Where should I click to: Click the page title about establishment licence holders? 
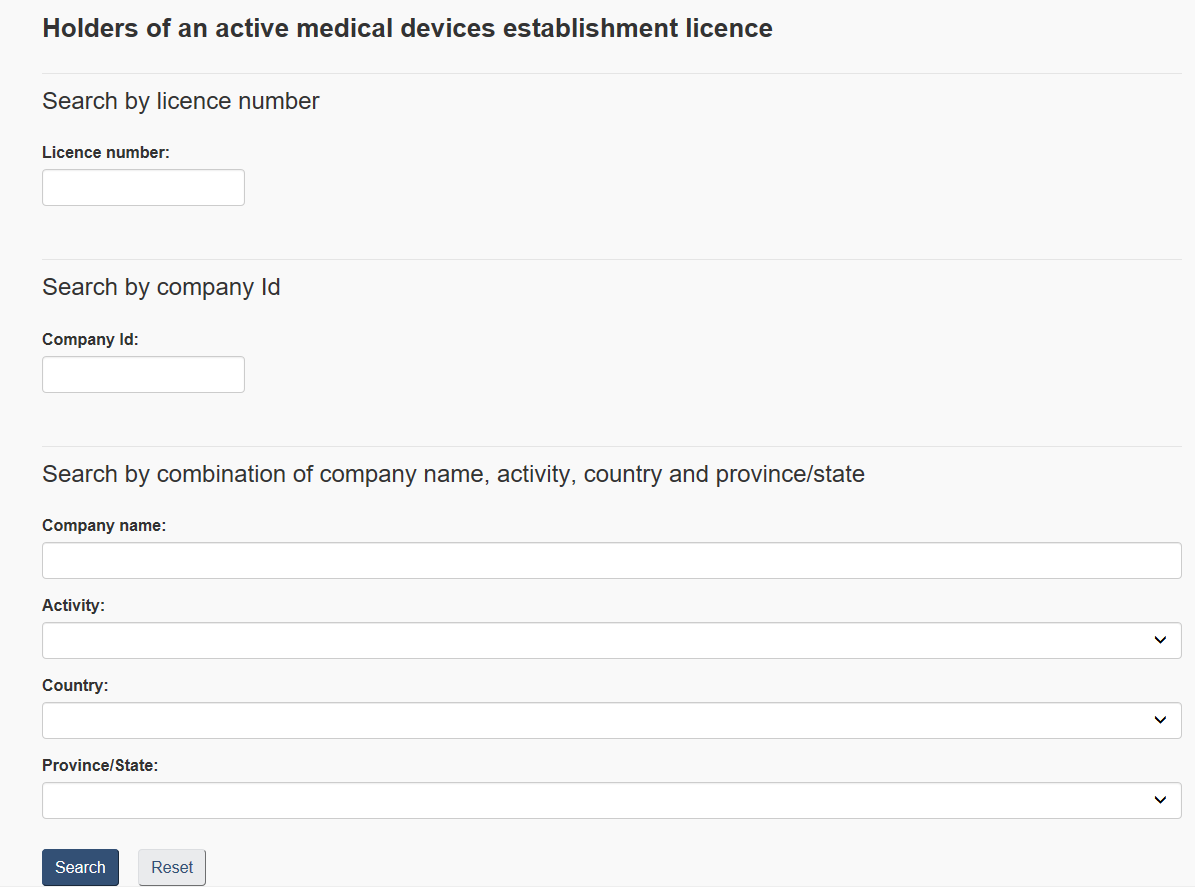pos(407,28)
